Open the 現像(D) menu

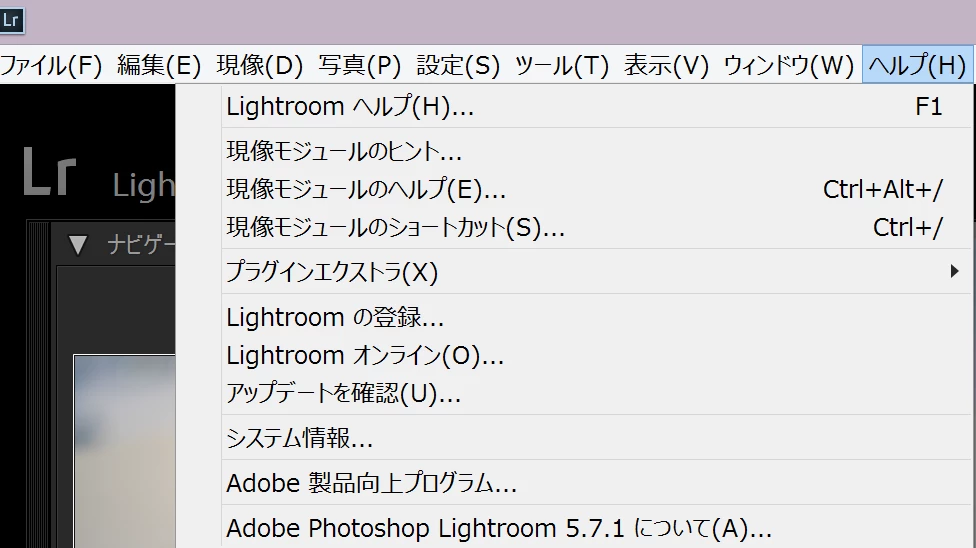point(260,65)
